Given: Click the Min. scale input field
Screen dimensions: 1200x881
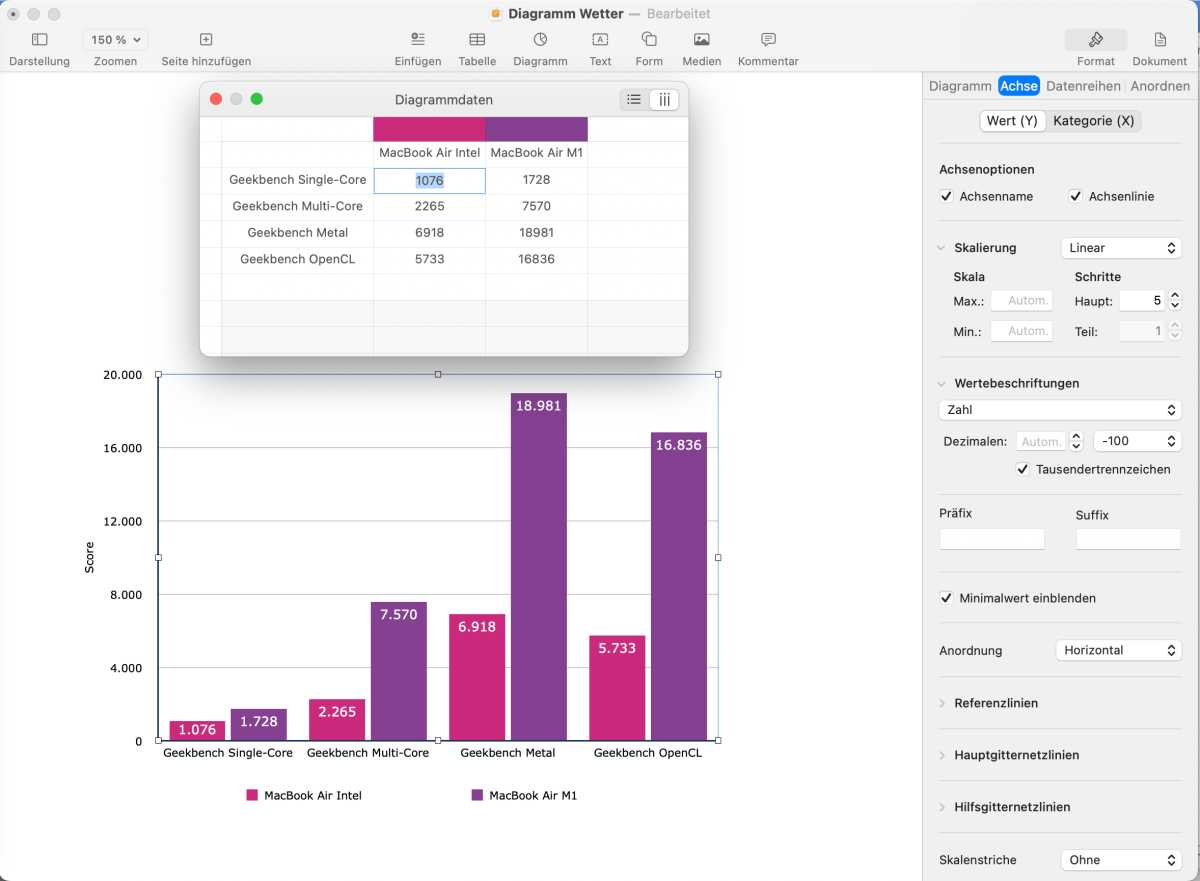Looking at the screenshot, I should 1021,331.
